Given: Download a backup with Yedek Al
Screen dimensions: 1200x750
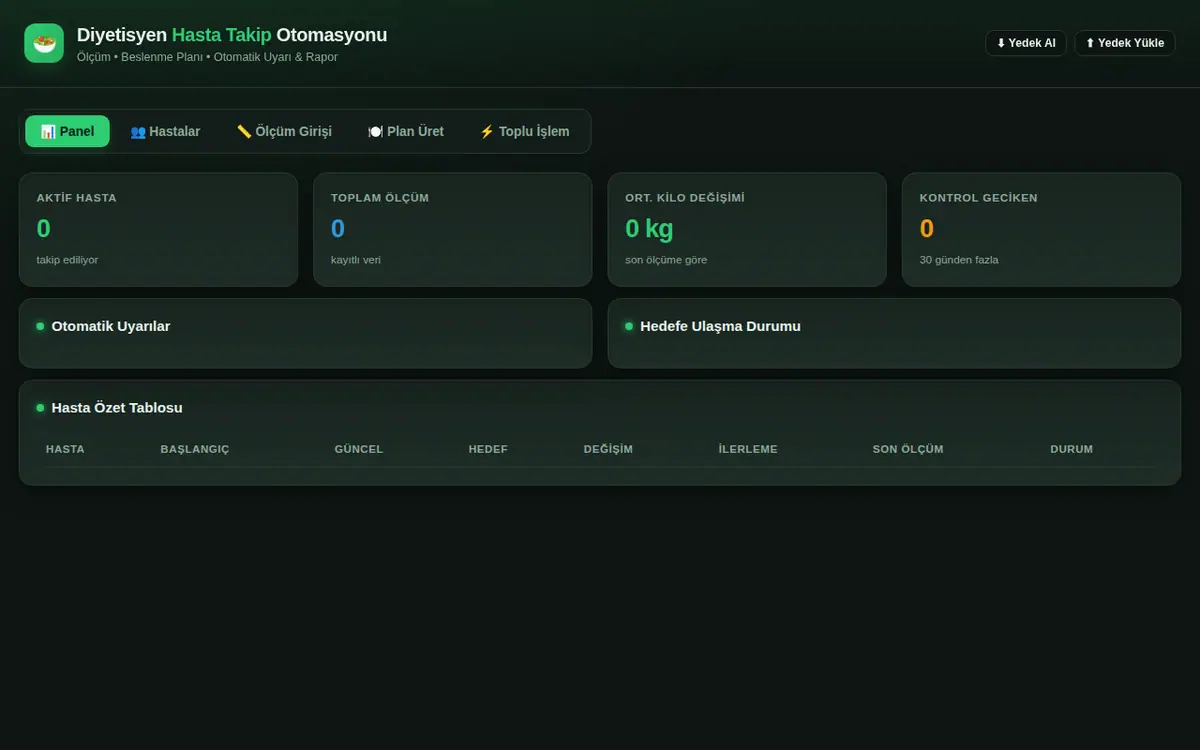Looking at the screenshot, I should click(1026, 43).
